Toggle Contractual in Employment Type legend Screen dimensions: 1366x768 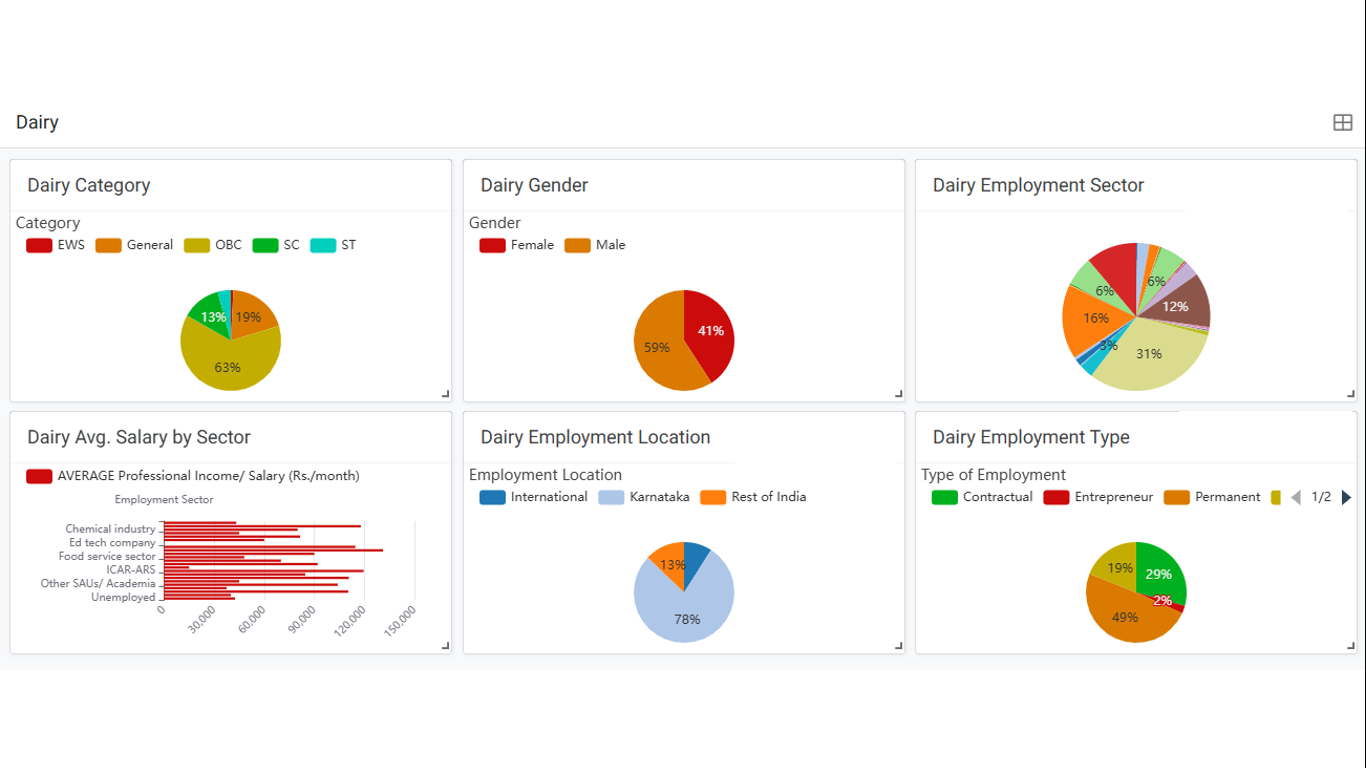coord(982,497)
